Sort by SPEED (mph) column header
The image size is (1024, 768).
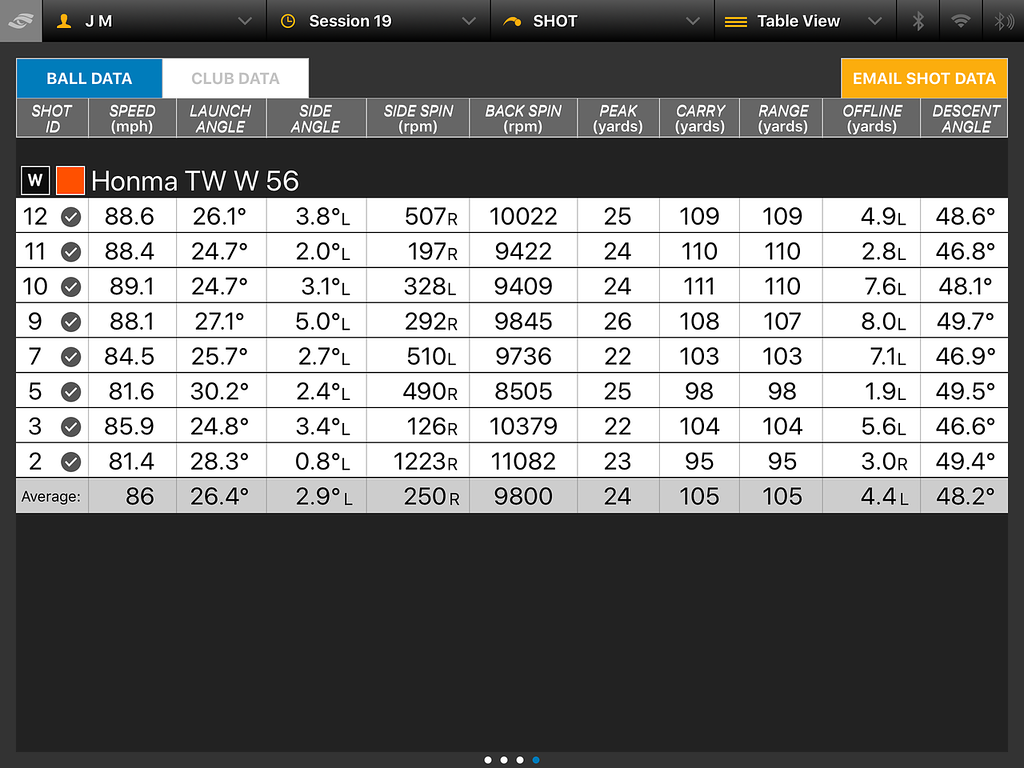click(133, 118)
